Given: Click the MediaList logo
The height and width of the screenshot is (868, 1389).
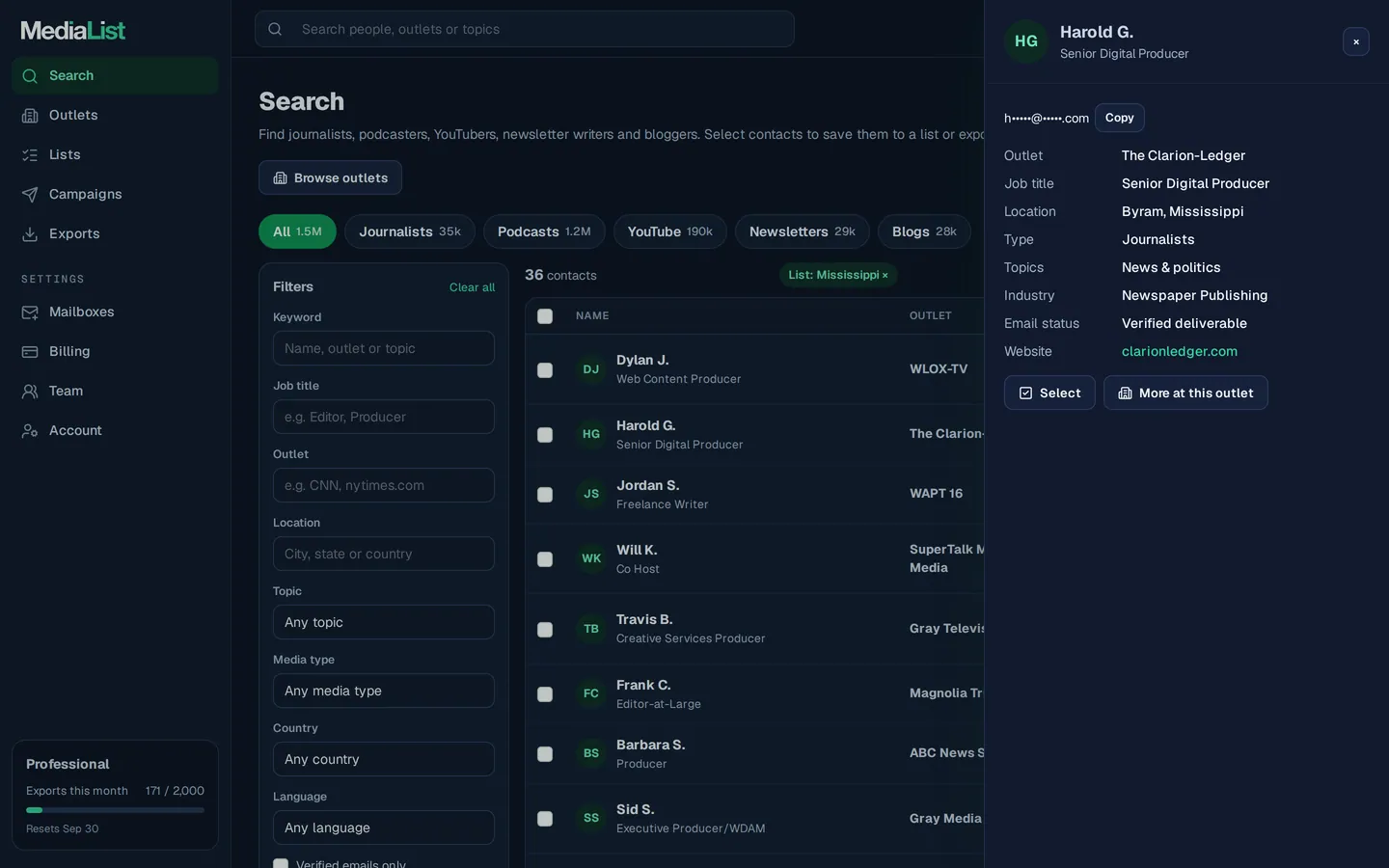Looking at the screenshot, I should [73, 31].
